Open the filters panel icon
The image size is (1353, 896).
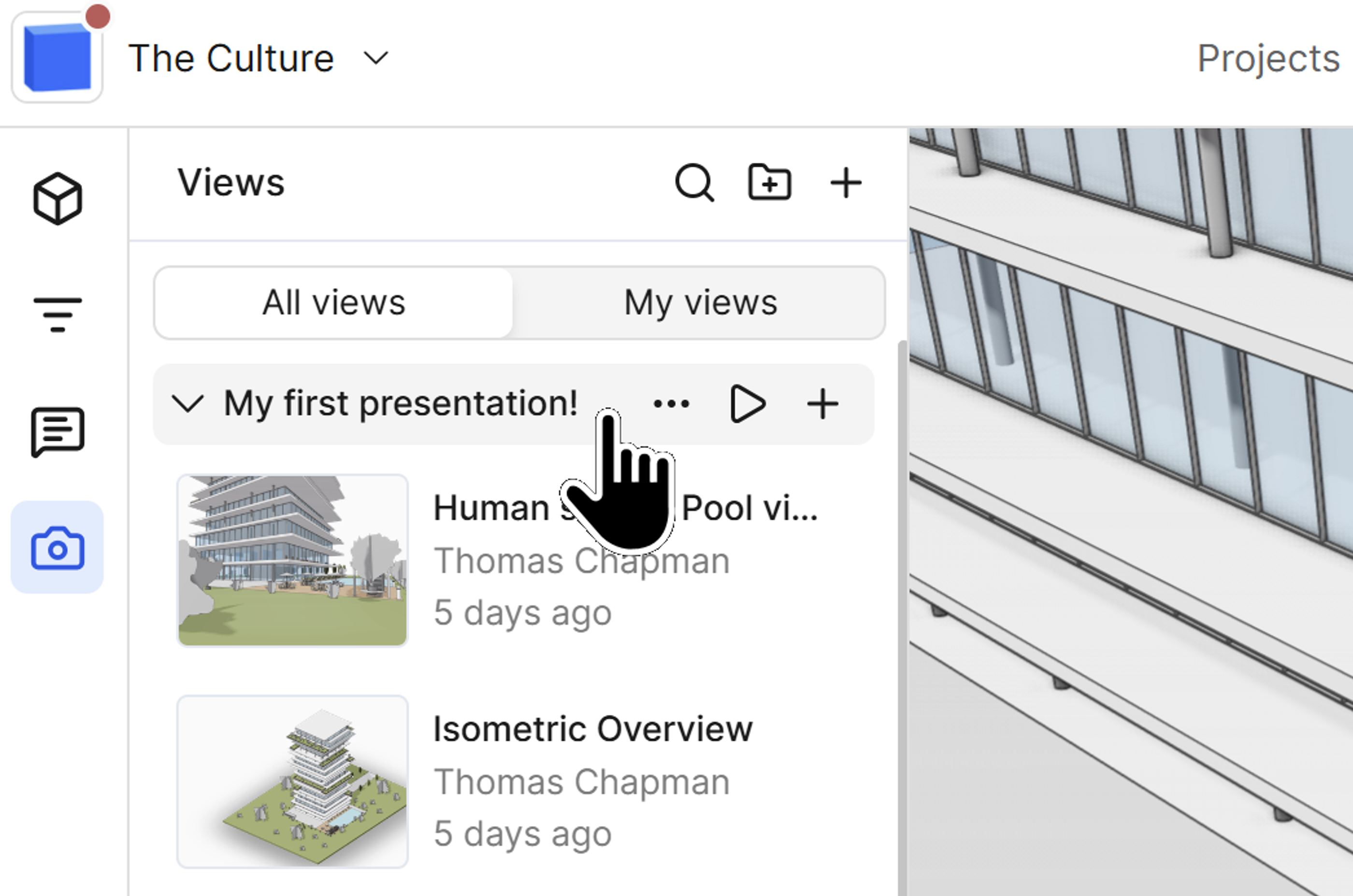tap(57, 314)
